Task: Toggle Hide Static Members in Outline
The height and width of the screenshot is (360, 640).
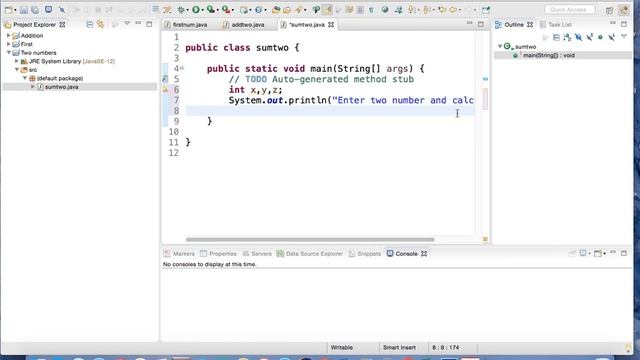Action: pos(589,37)
